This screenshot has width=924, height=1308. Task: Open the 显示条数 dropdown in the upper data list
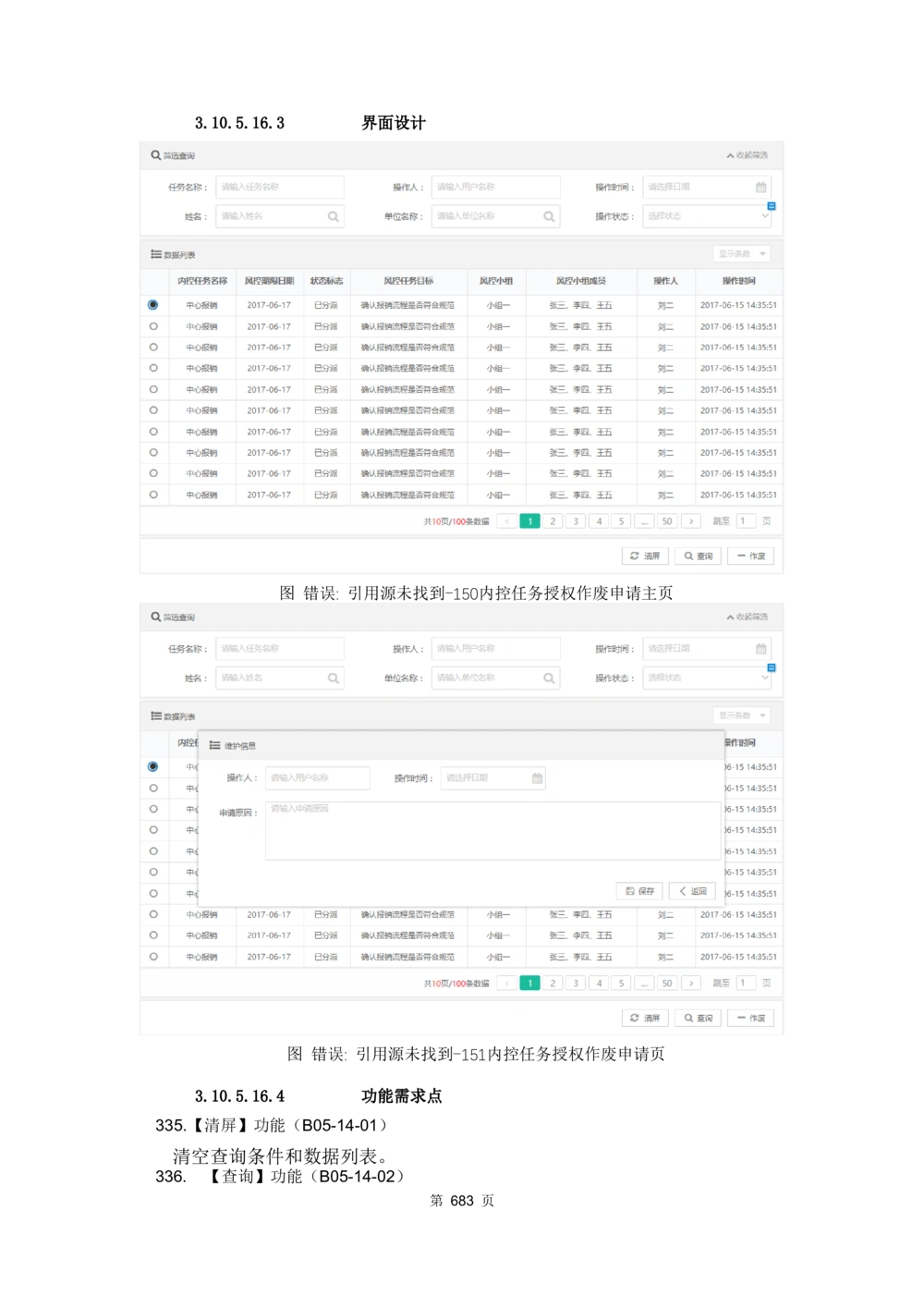point(742,253)
